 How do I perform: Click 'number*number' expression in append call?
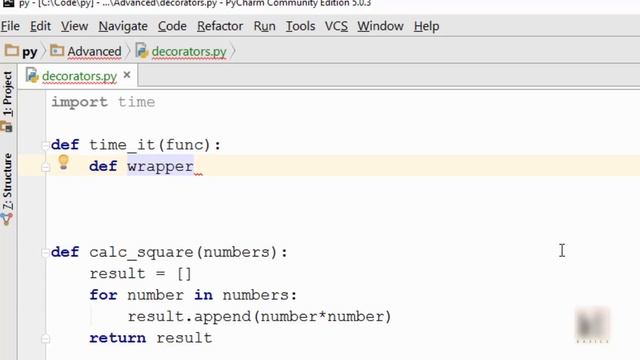[x=322, y=317]
